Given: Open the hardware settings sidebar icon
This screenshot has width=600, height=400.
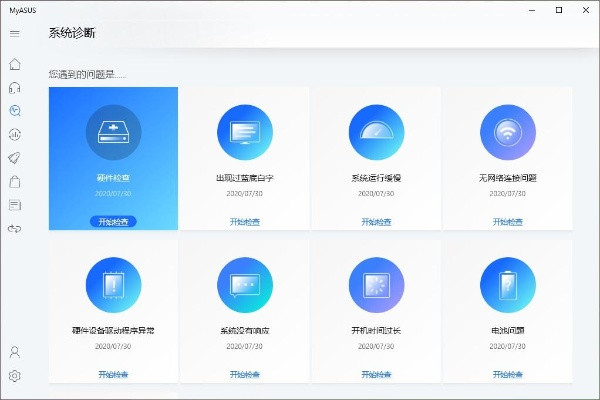Looking at the screenshot, I should point(15,135).
